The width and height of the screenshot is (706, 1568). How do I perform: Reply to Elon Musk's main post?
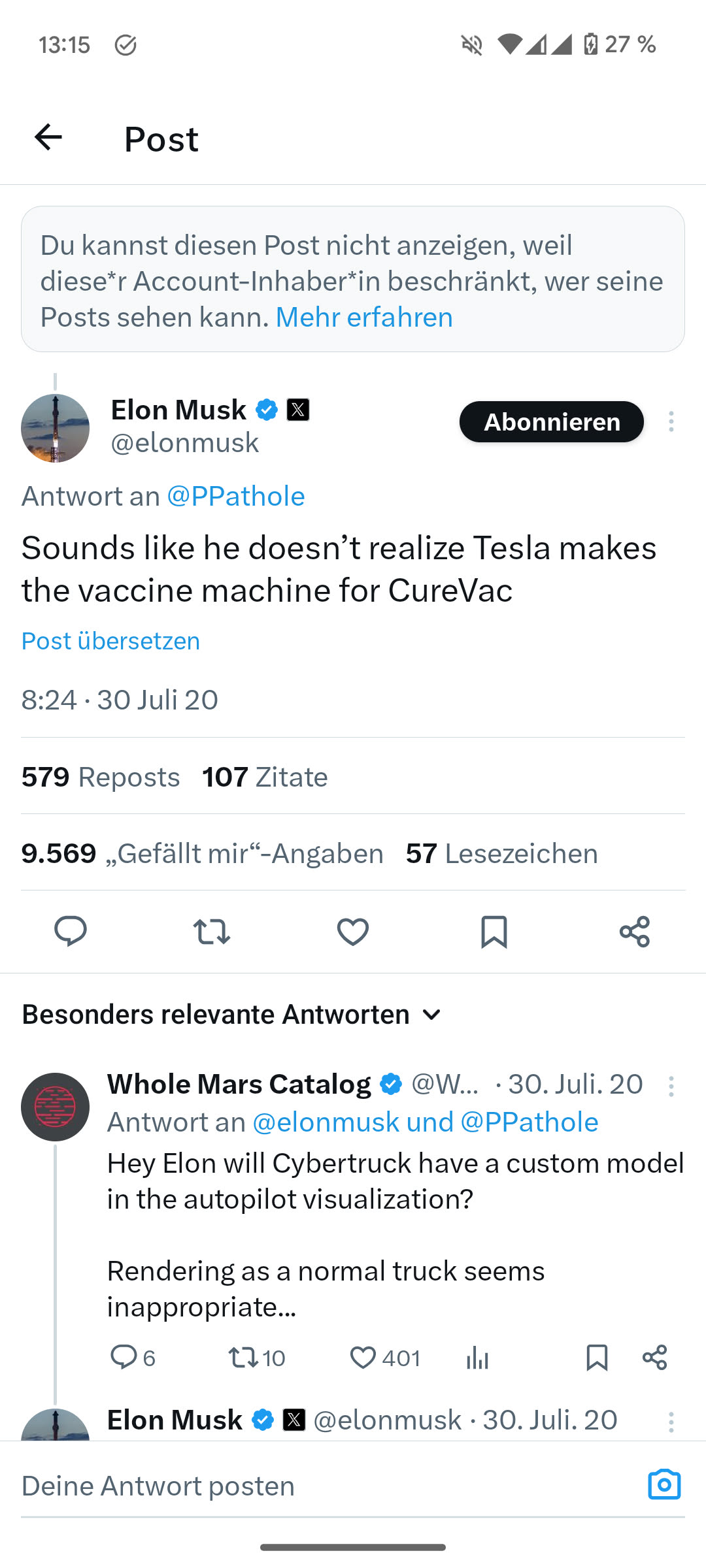click(x=71, y=931)
